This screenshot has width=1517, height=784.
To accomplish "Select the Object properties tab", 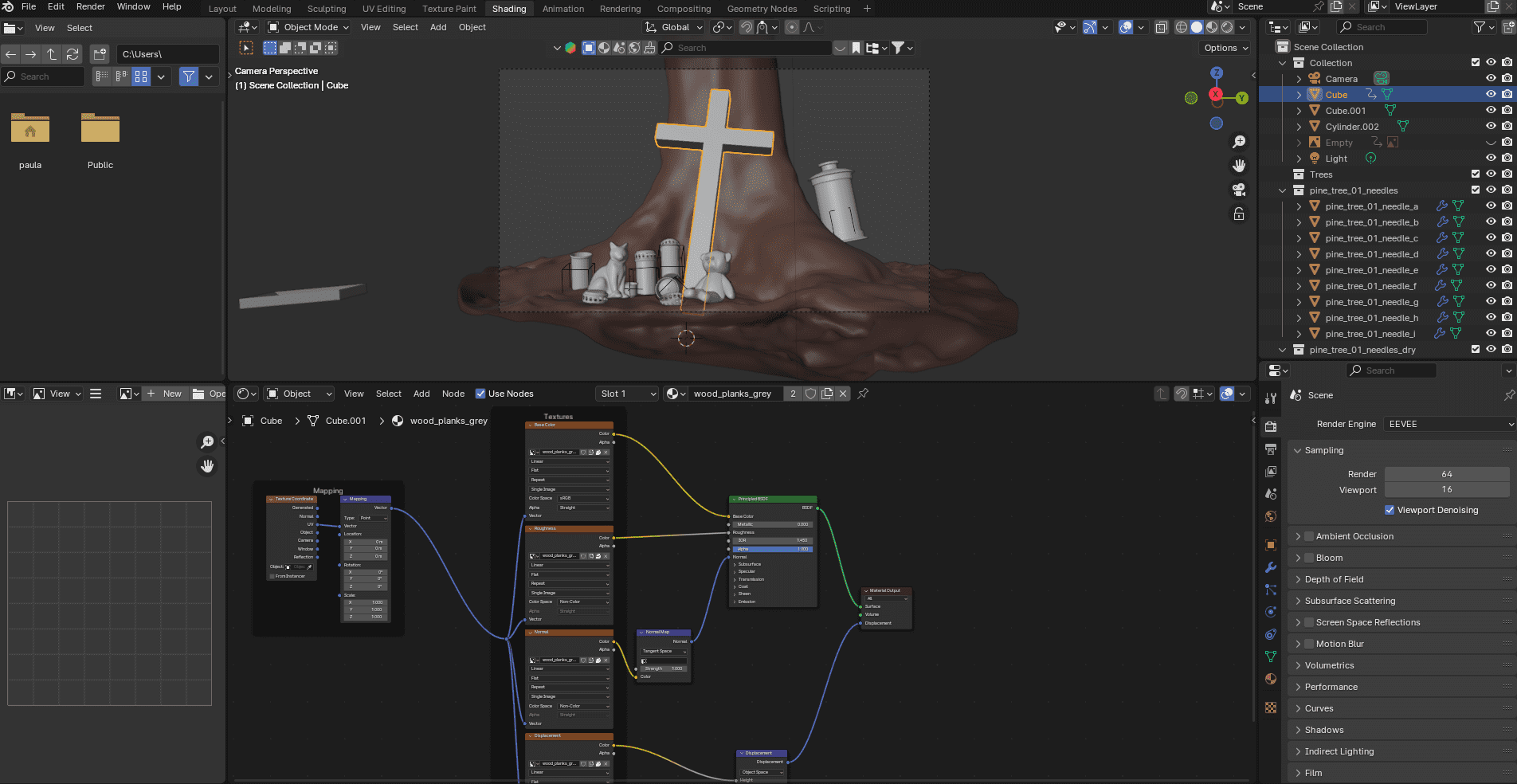I will [x=1271, y=545].
